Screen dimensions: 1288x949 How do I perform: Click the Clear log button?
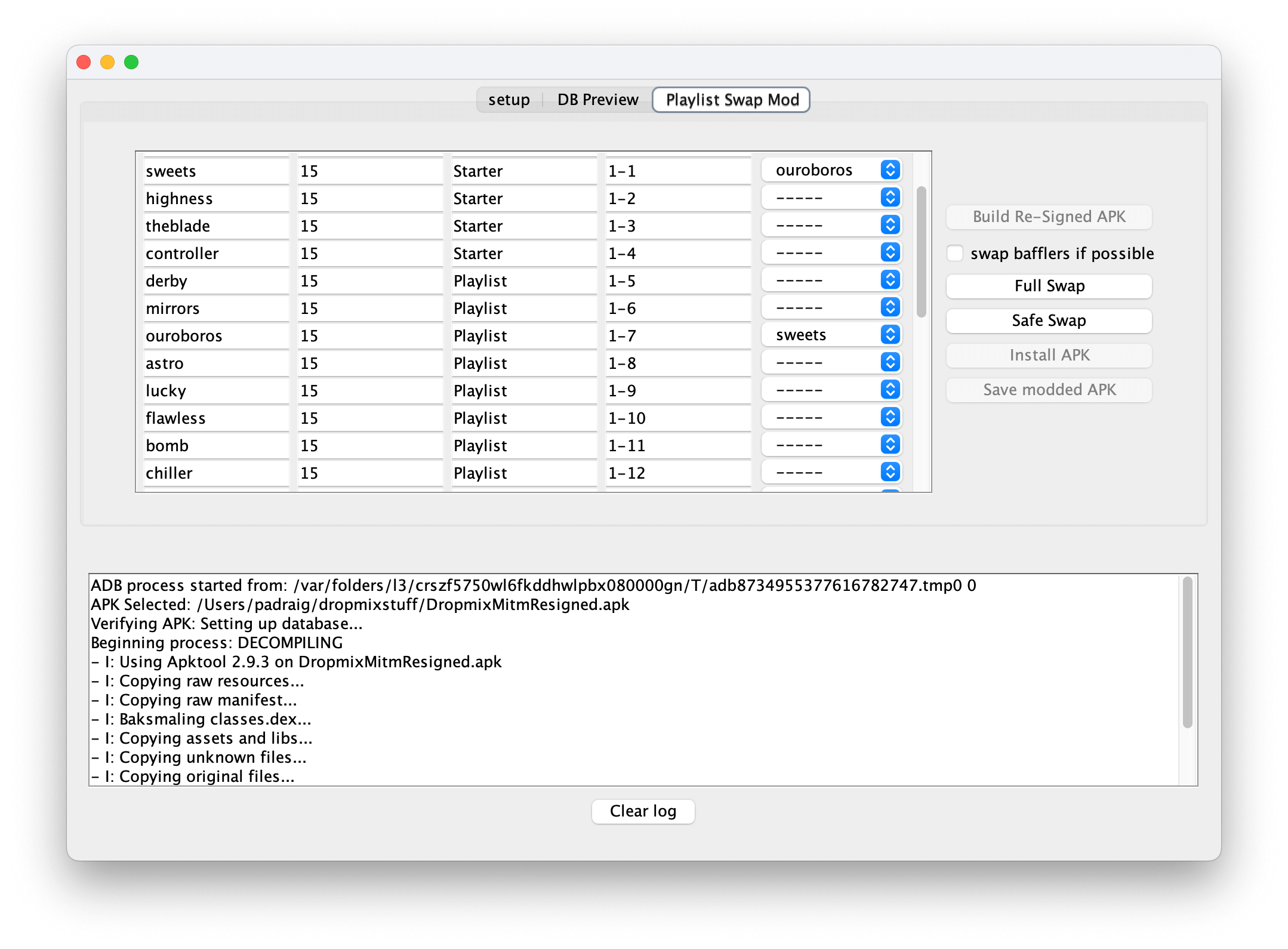click(643, 811)
